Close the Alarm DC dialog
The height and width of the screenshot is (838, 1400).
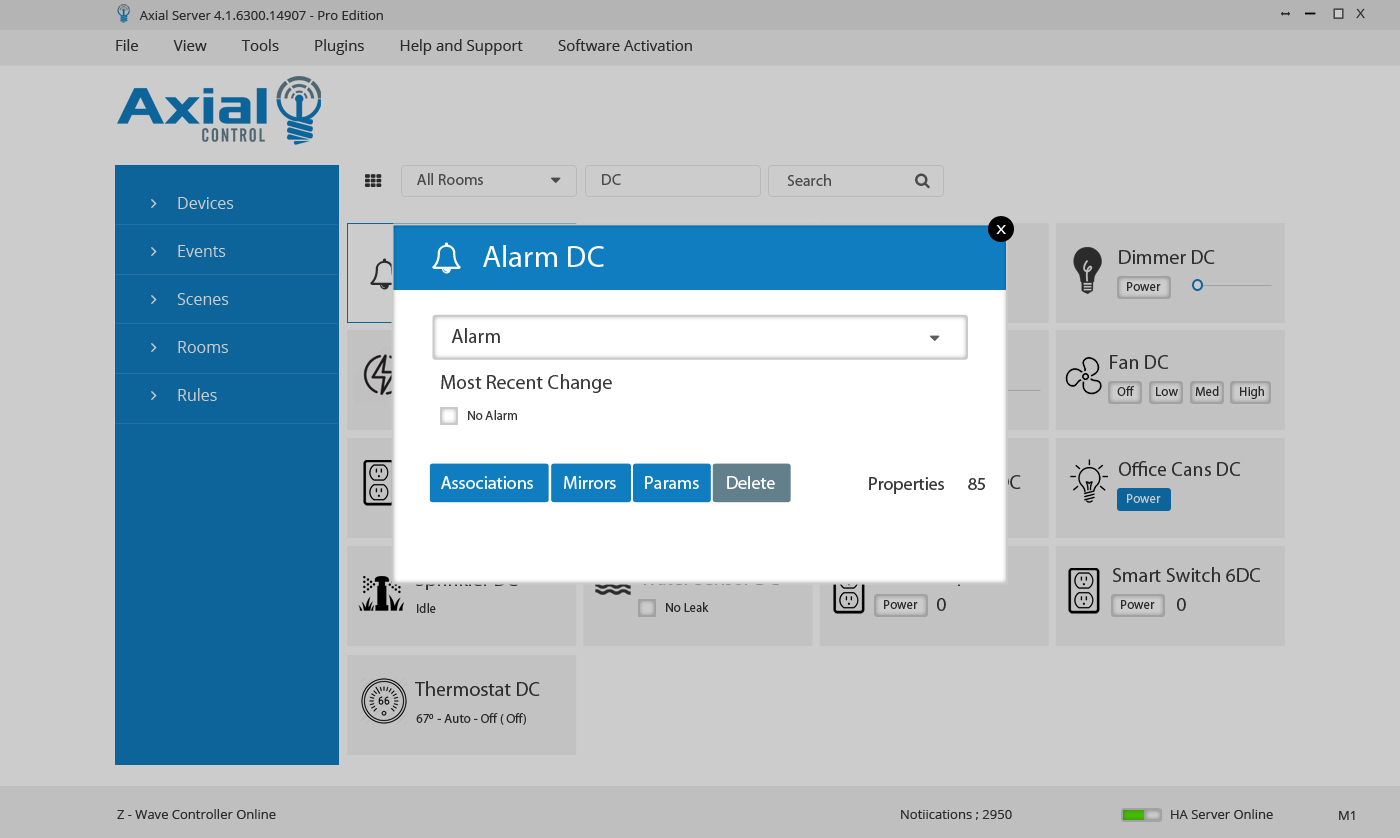(x=1000, y=229)
